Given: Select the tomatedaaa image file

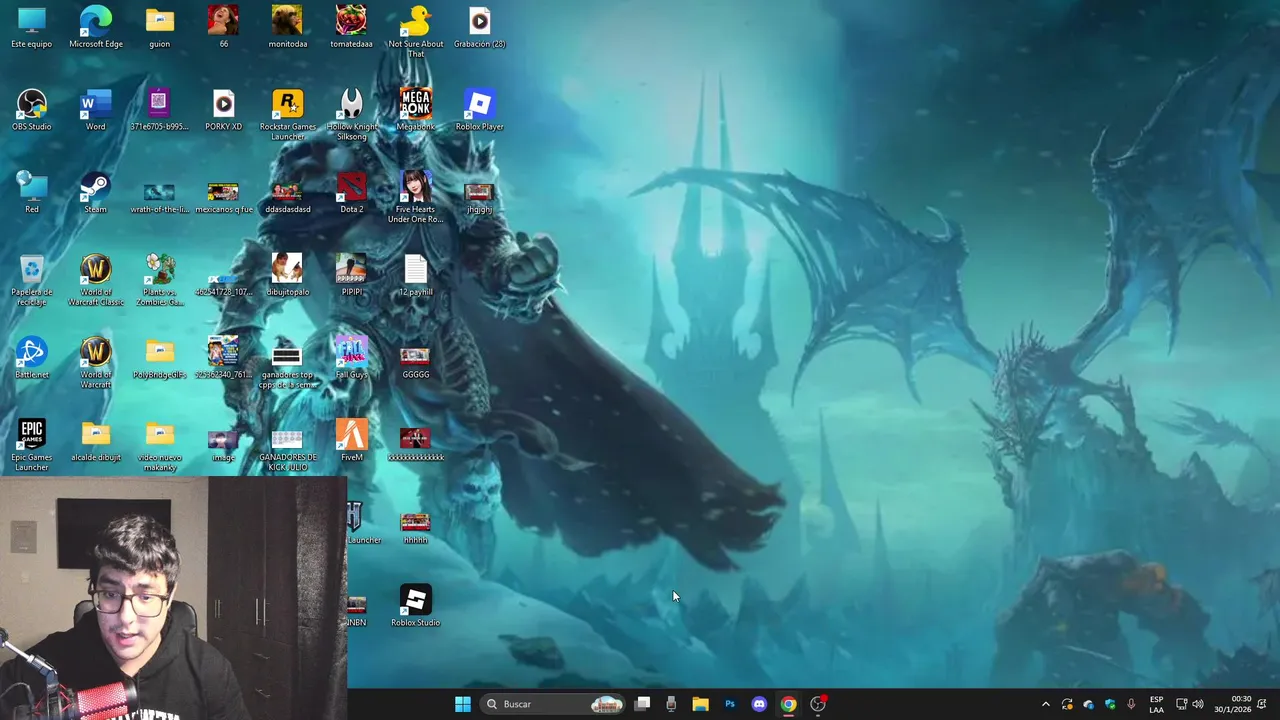Looking at the screenshot, I should 351,27.
